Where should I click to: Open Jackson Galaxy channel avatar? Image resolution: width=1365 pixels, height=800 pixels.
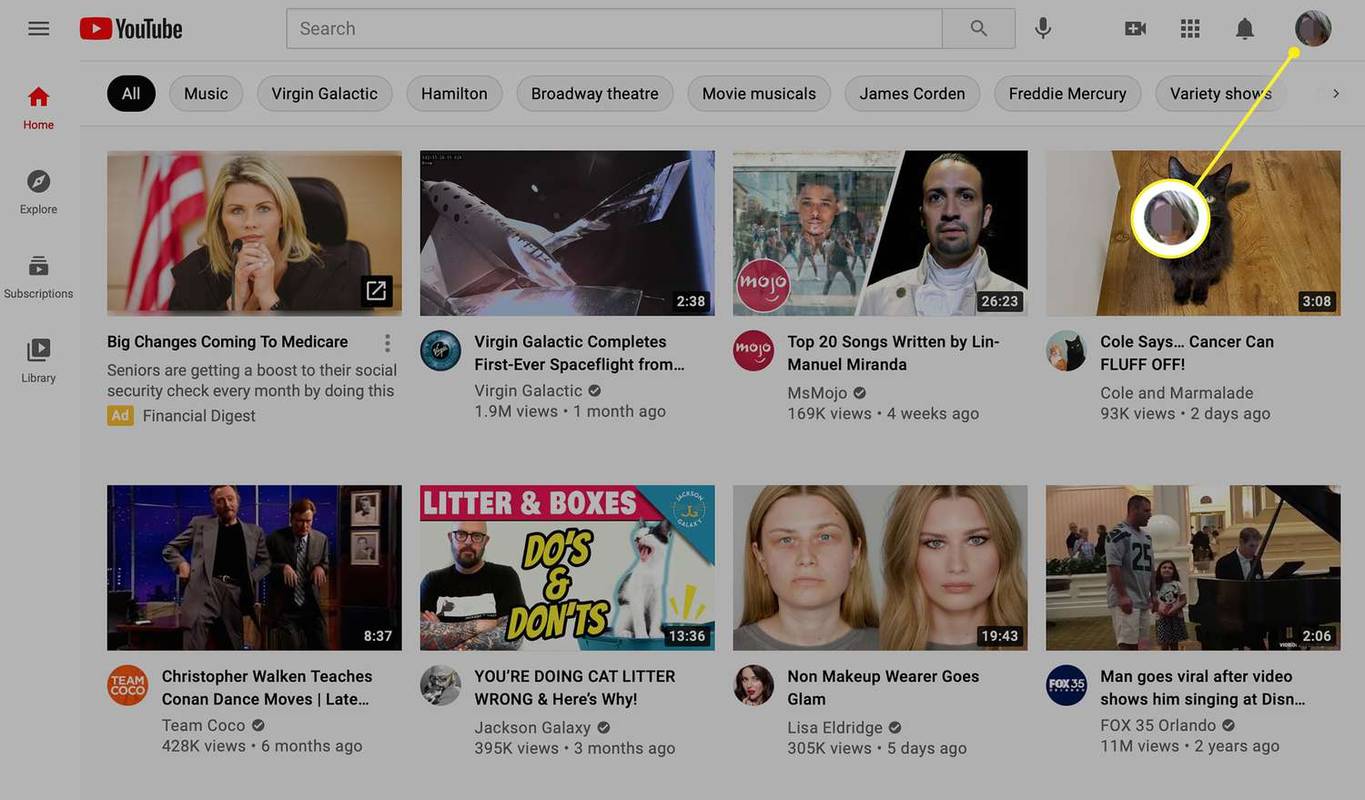point(440,686)
